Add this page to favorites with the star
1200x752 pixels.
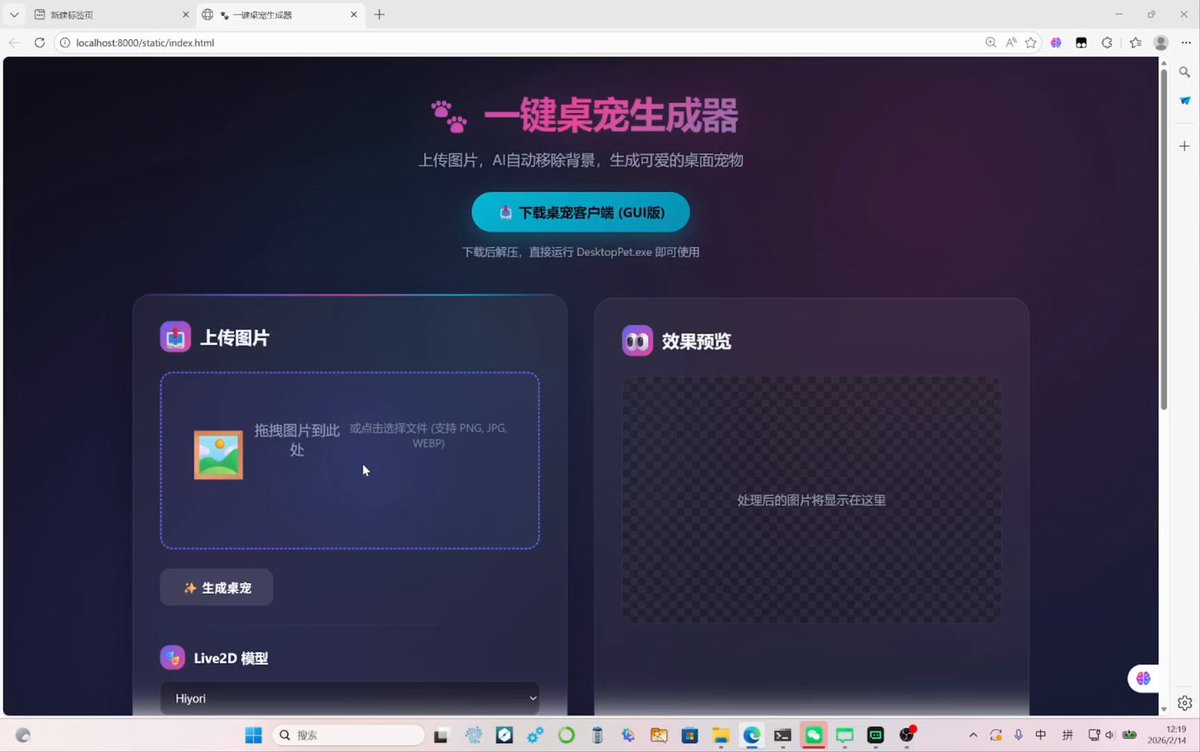pyautogui.click(x=1031, y=43)
